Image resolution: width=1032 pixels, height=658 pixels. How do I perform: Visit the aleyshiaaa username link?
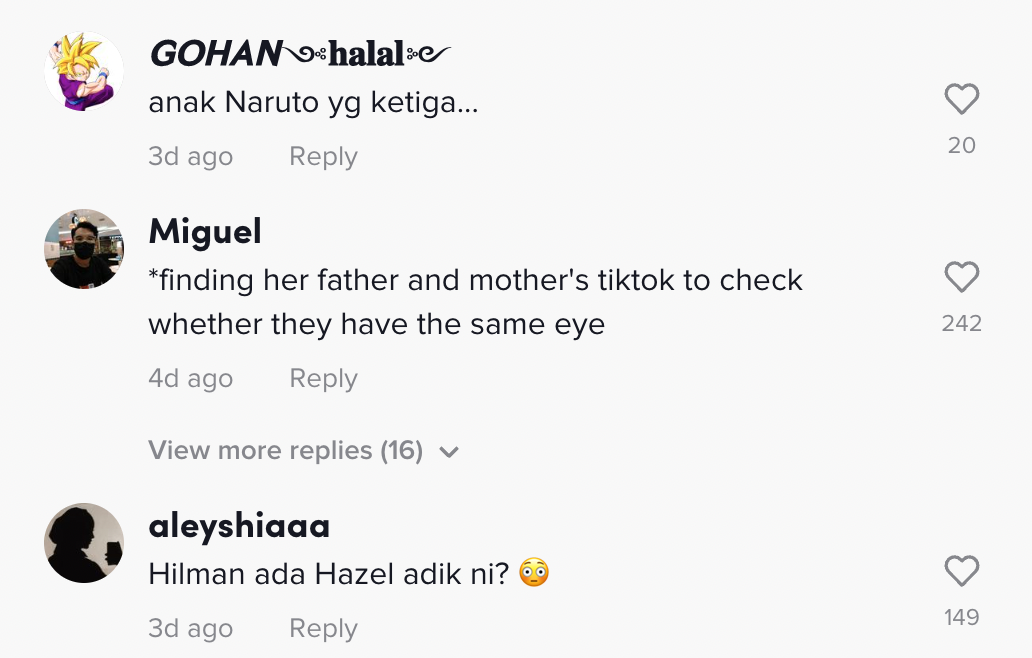pyautogui.click(x=239, y=526)
